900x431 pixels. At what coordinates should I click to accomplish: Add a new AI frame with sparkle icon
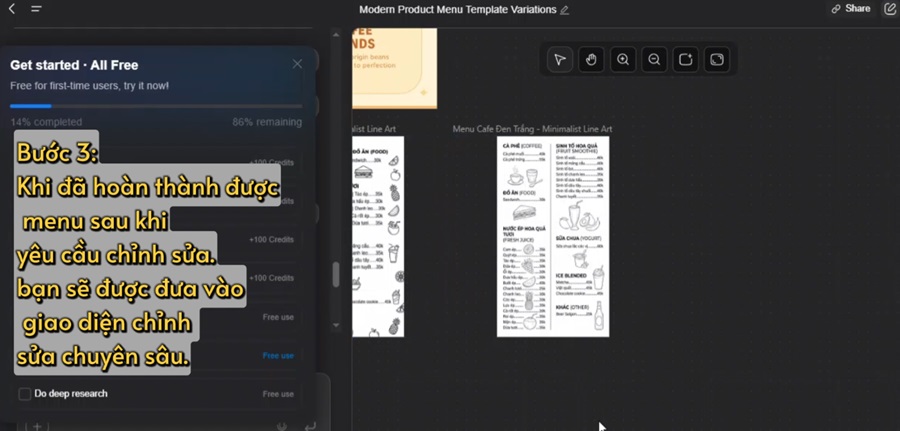[x=685, y=60]
